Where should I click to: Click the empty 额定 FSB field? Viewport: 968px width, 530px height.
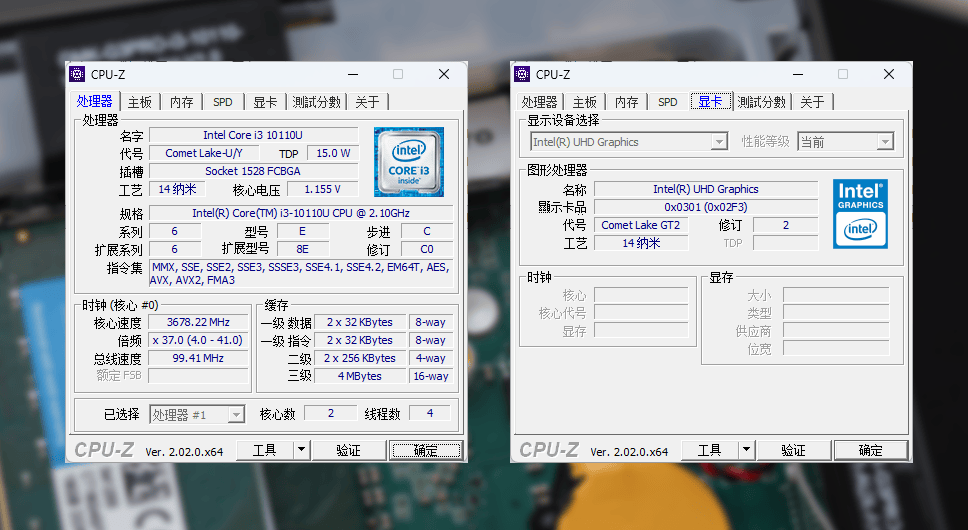(x=198, y=376)
